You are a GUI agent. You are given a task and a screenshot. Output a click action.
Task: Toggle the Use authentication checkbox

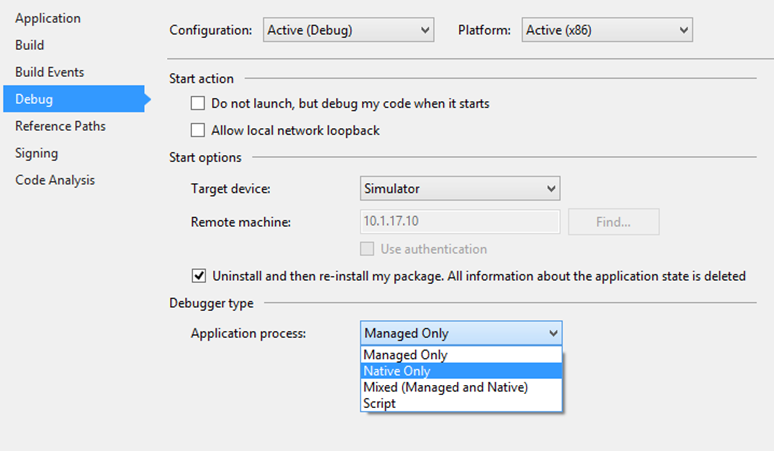click(x=367, y=249)
